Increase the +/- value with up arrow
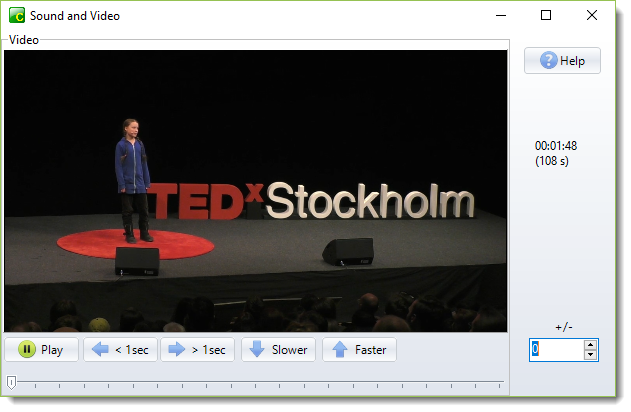Image resolution: width=631 pixels, height=412 pixels. click(590, 345)
